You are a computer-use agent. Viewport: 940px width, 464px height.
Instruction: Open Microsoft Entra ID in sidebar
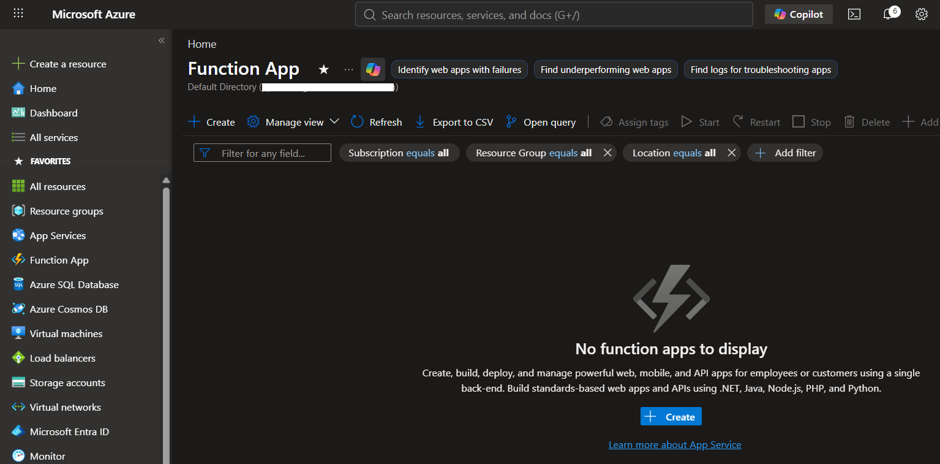click(61, 432)
